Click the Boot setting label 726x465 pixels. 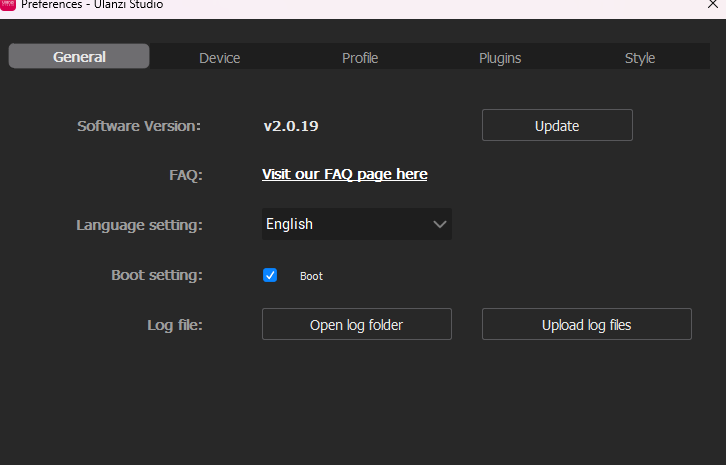[157, 276]
